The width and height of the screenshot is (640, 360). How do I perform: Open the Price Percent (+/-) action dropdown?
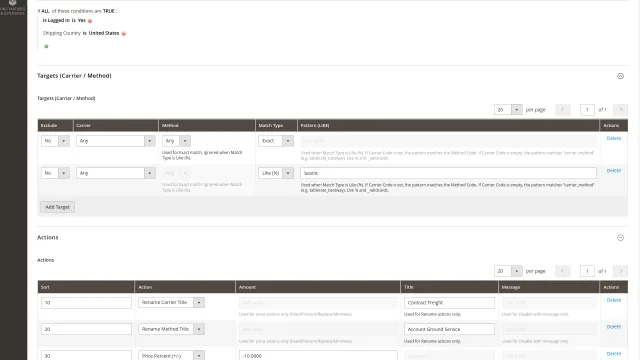(171, 356)
